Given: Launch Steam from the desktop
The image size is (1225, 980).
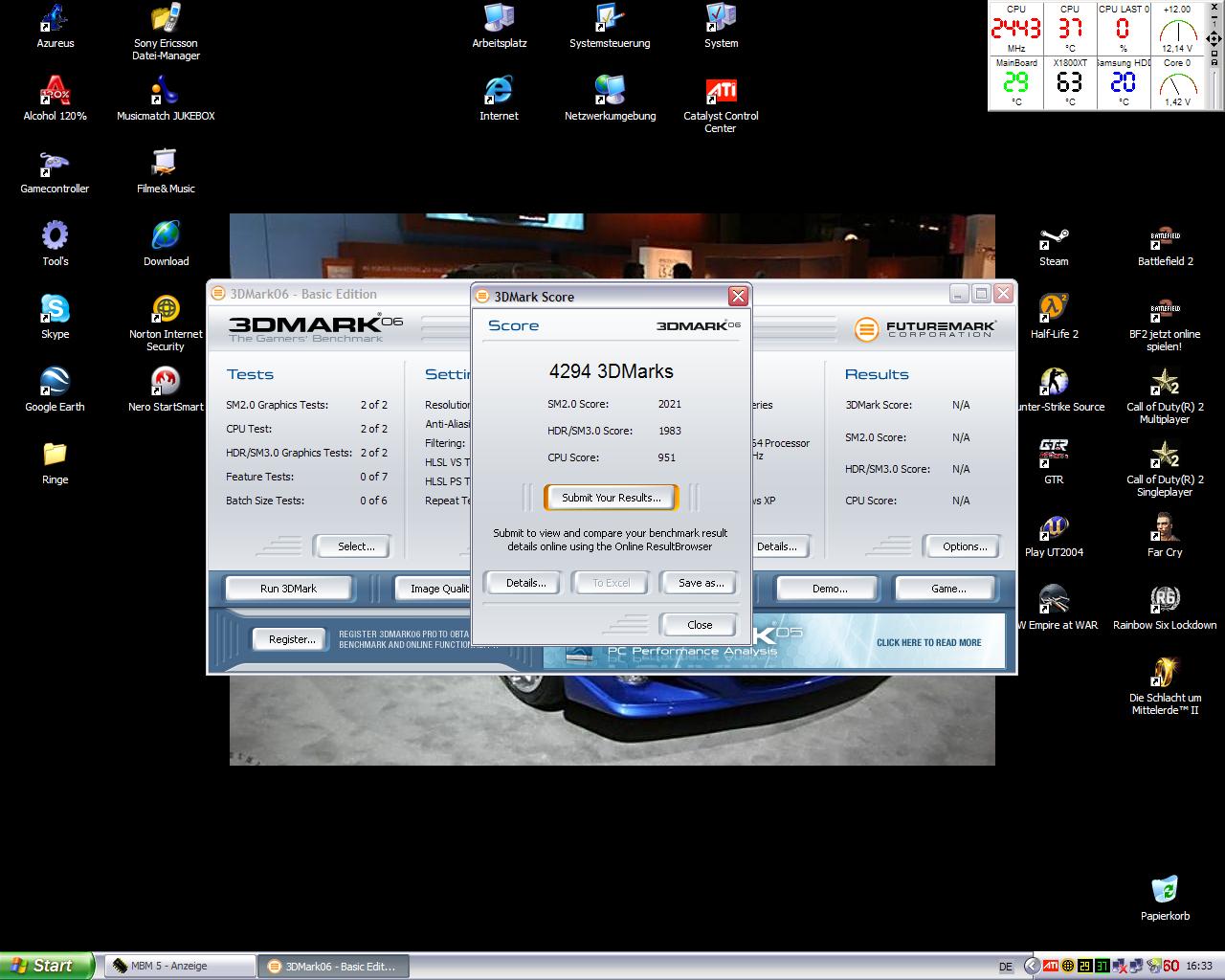Looking at the screenshot, I should point(1054,244).
